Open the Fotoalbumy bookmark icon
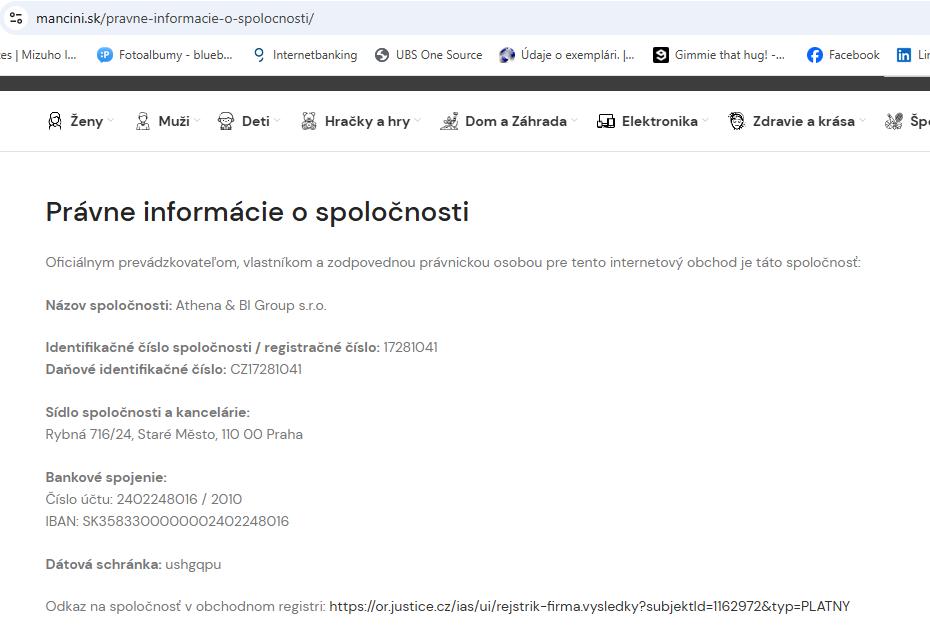The width and height of the screenshot is (930, 629). (x=105, y=55)
